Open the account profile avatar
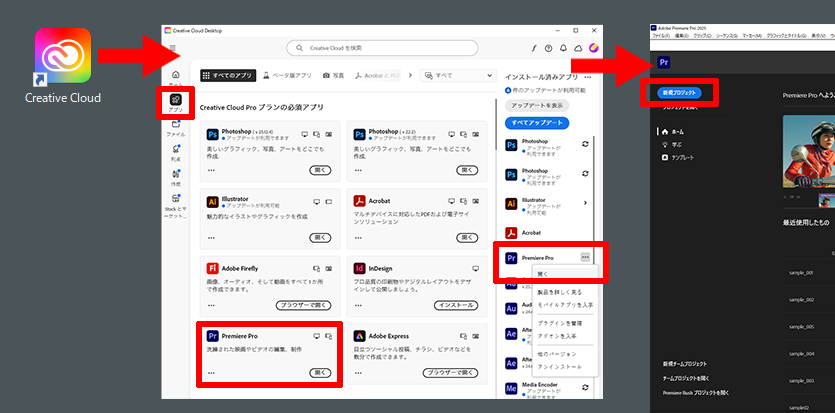The height and width of the screenshot is (413, 835). (593, 48)
